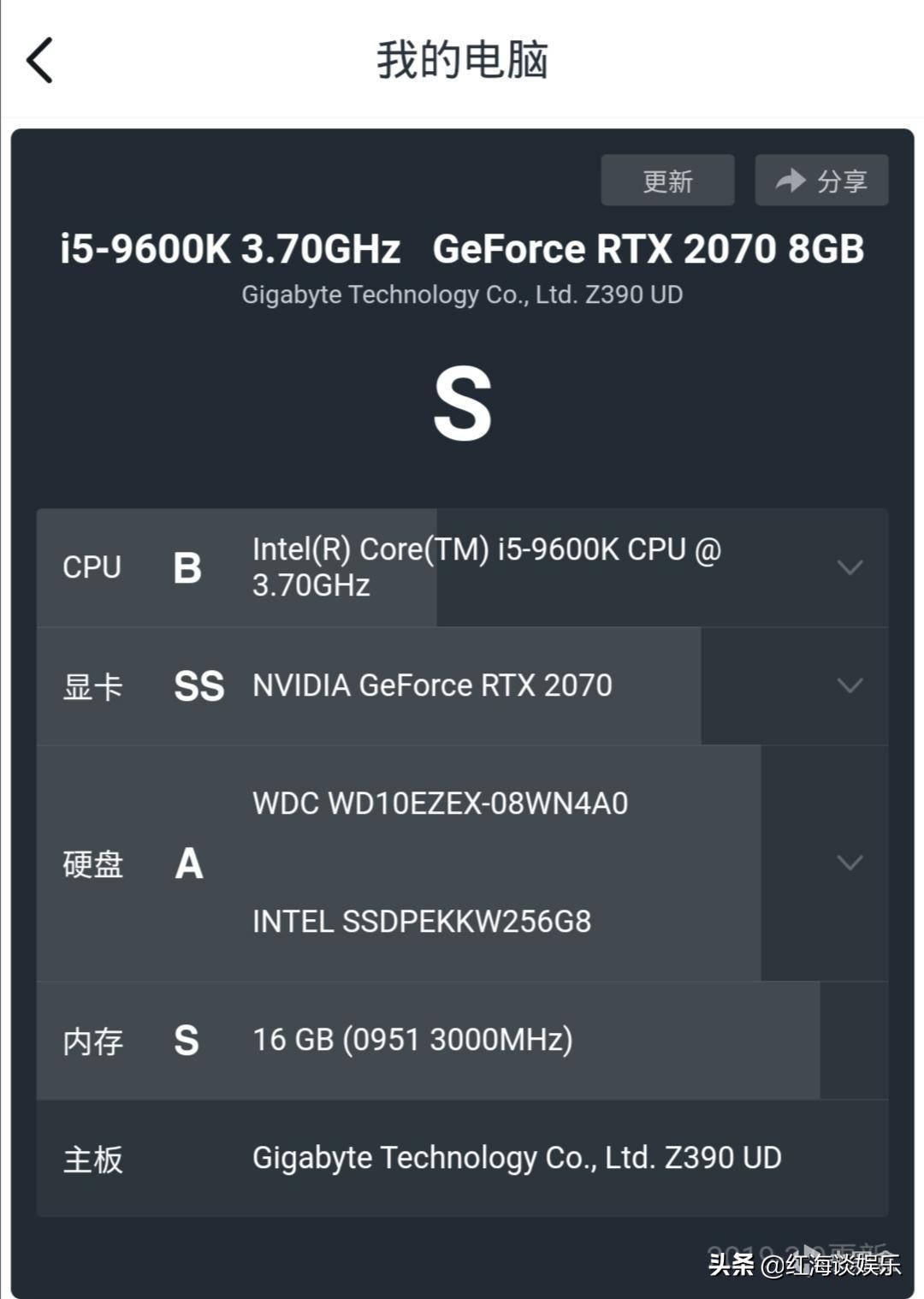Select the graphics card SS grade badge
This screenshot has height=1299, width=924.
(x=198, y=685)
